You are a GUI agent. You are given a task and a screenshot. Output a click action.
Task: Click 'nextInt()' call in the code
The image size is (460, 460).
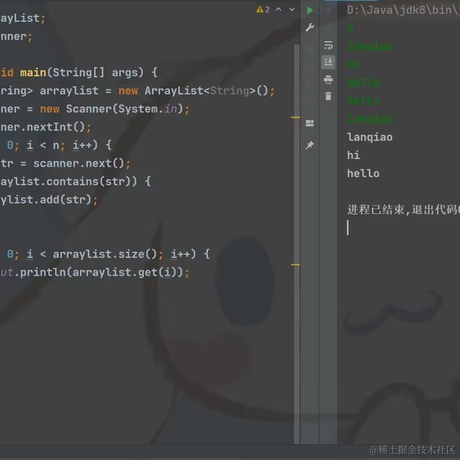click(56, 127)
